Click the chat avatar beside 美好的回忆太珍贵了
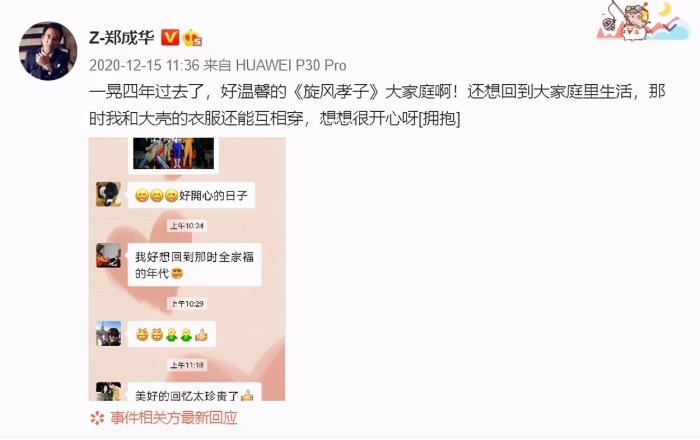The width and height of the screenshot is (700, 440). tap(108, 391)
